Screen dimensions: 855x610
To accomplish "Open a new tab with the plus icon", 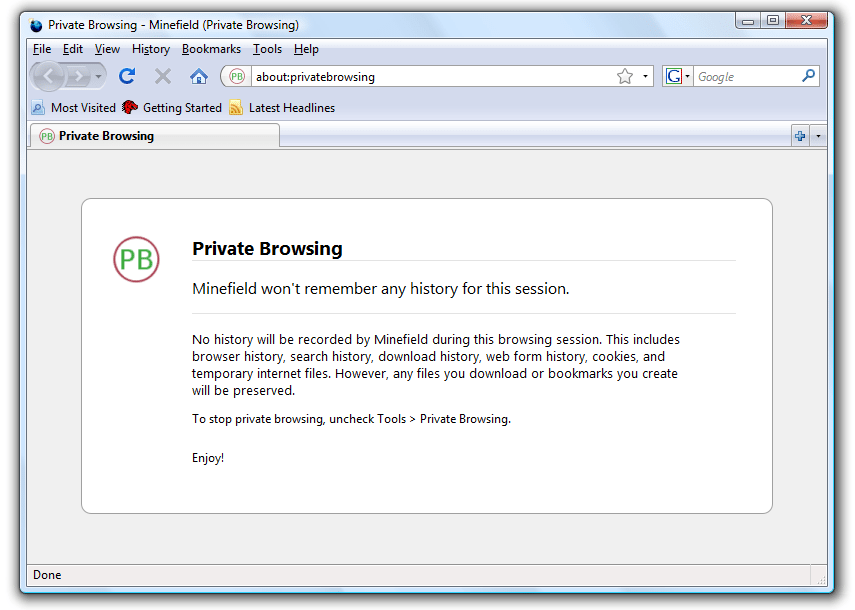I will pos(801,135).
